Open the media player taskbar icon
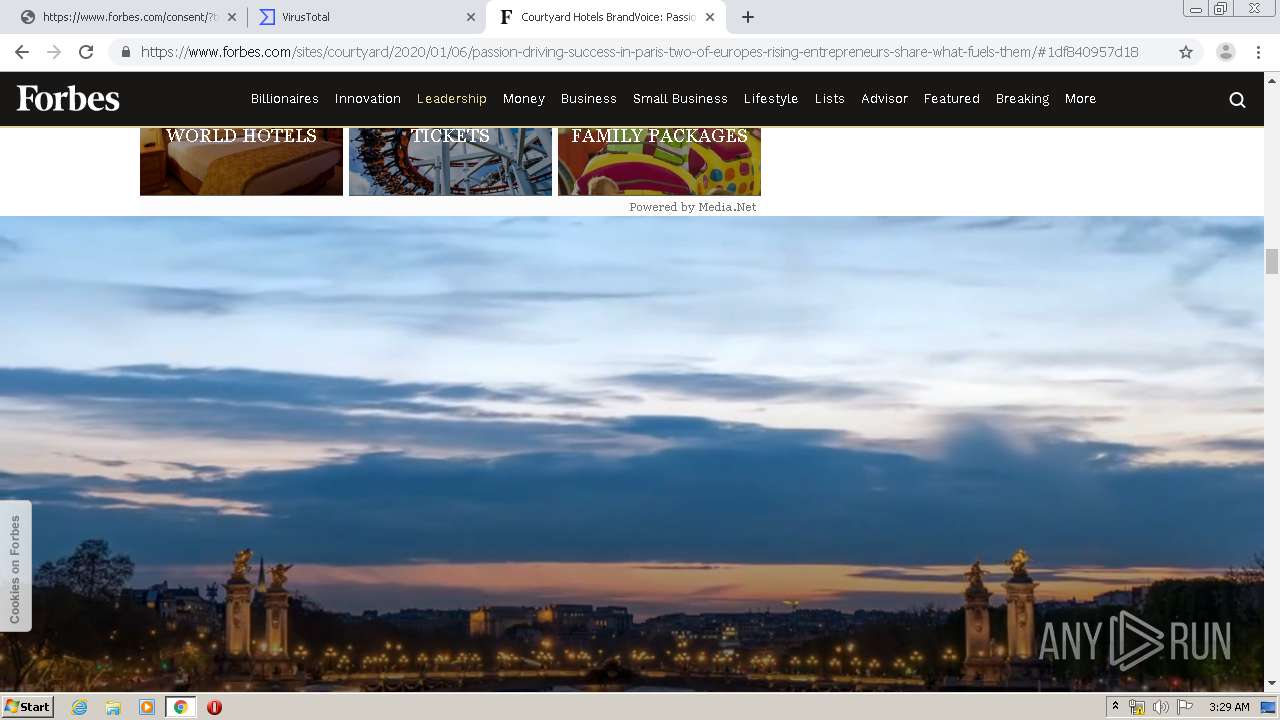The image size is (1280, 720). [x=147, y=707]
